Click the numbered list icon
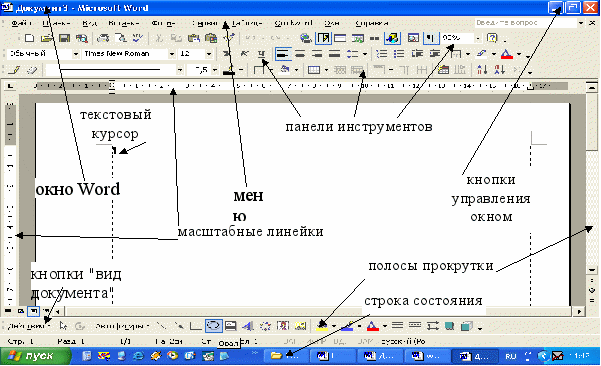 click(381, 54)
